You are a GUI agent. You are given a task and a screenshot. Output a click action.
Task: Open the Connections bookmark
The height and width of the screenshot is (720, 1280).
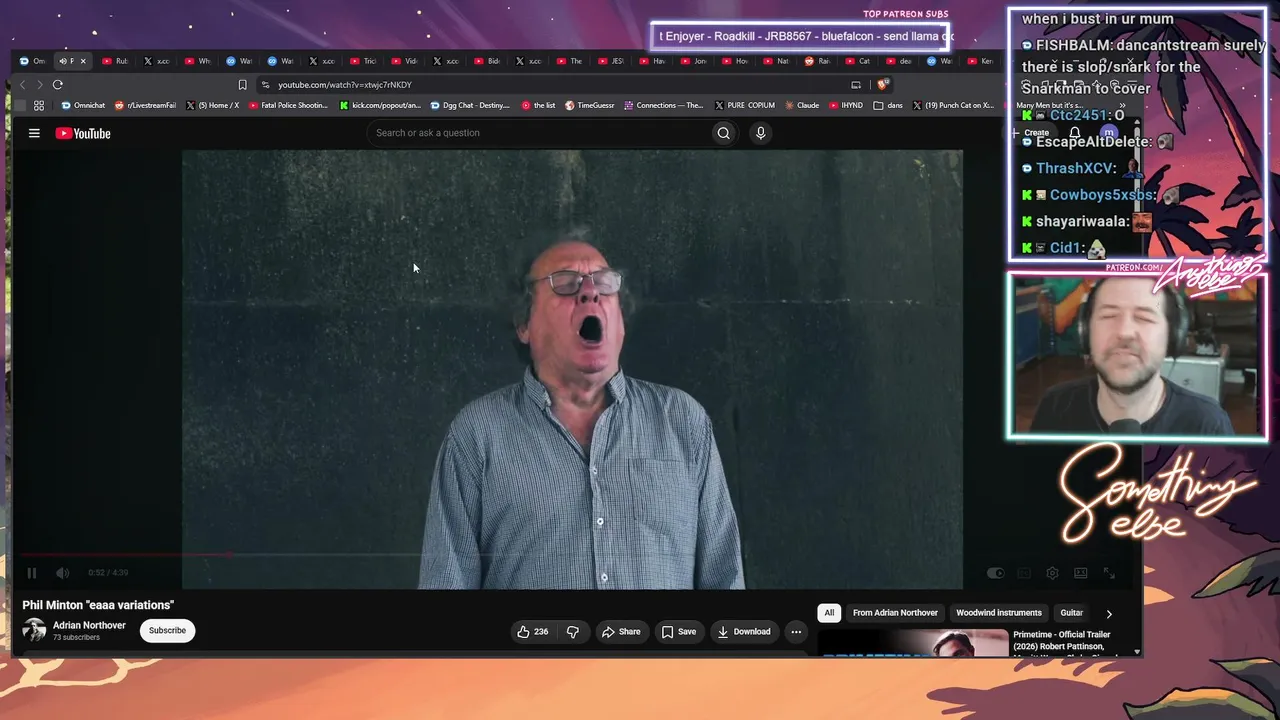[664, 105]
